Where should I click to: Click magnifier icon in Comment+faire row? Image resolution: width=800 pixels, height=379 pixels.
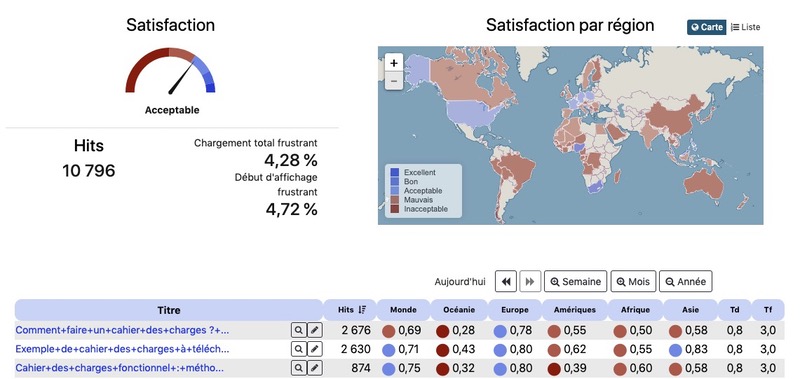tap(298, 330)
